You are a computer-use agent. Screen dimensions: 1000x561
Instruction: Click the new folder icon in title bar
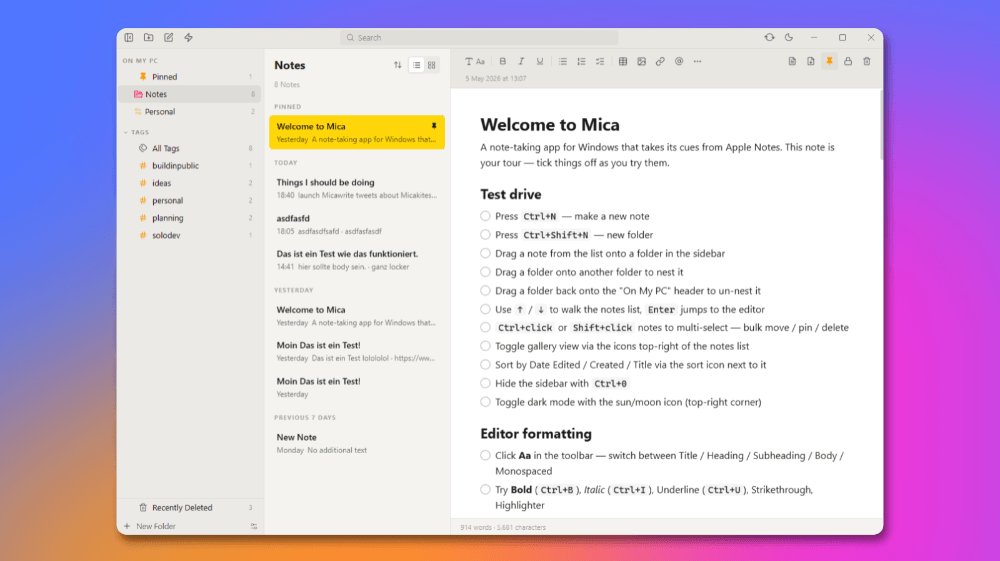point(149,38)
